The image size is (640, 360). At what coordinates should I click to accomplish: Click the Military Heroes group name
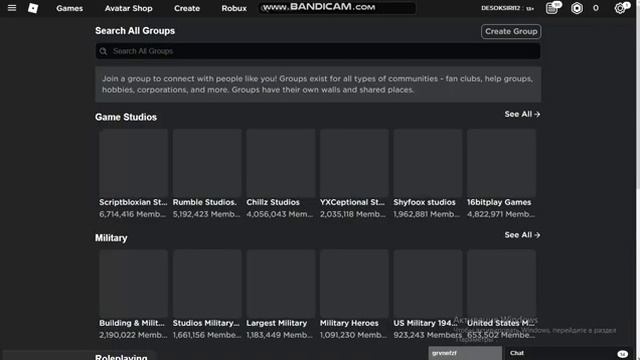tap(349, 323)
